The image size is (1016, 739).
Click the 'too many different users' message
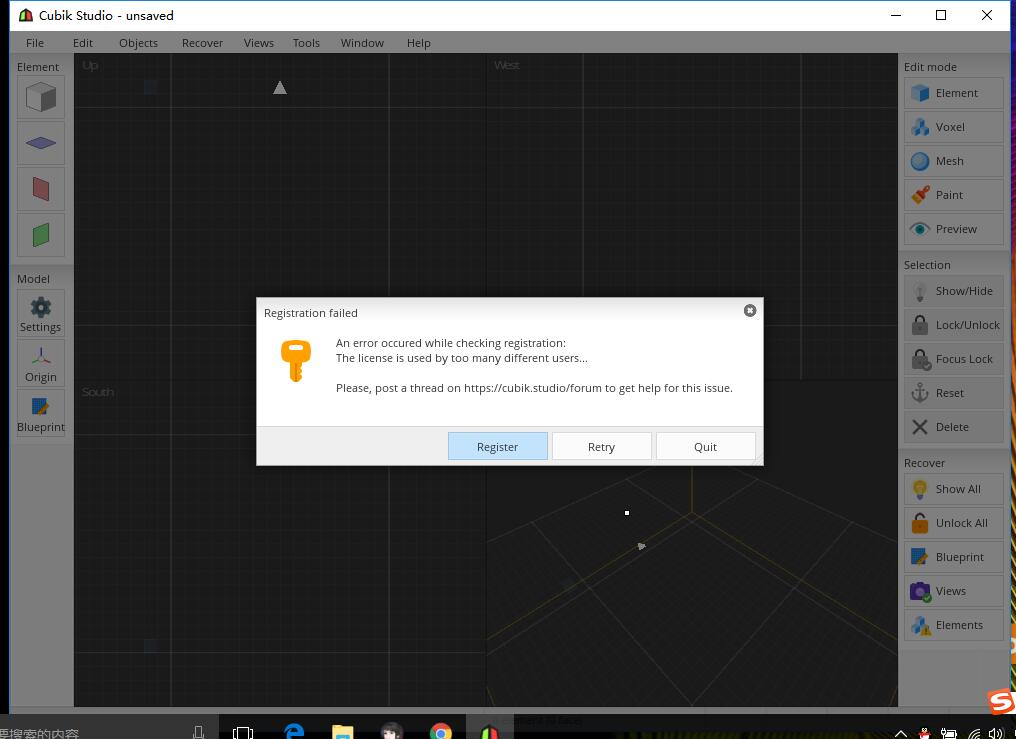coord(462,358)
